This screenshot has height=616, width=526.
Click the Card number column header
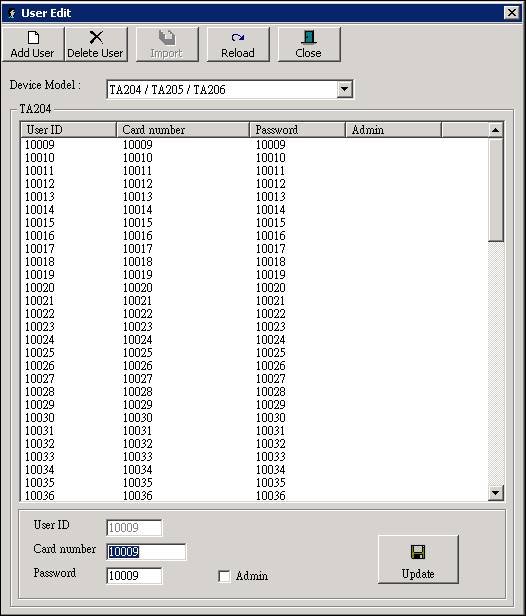pyautogui.click(x=183, y=130)
